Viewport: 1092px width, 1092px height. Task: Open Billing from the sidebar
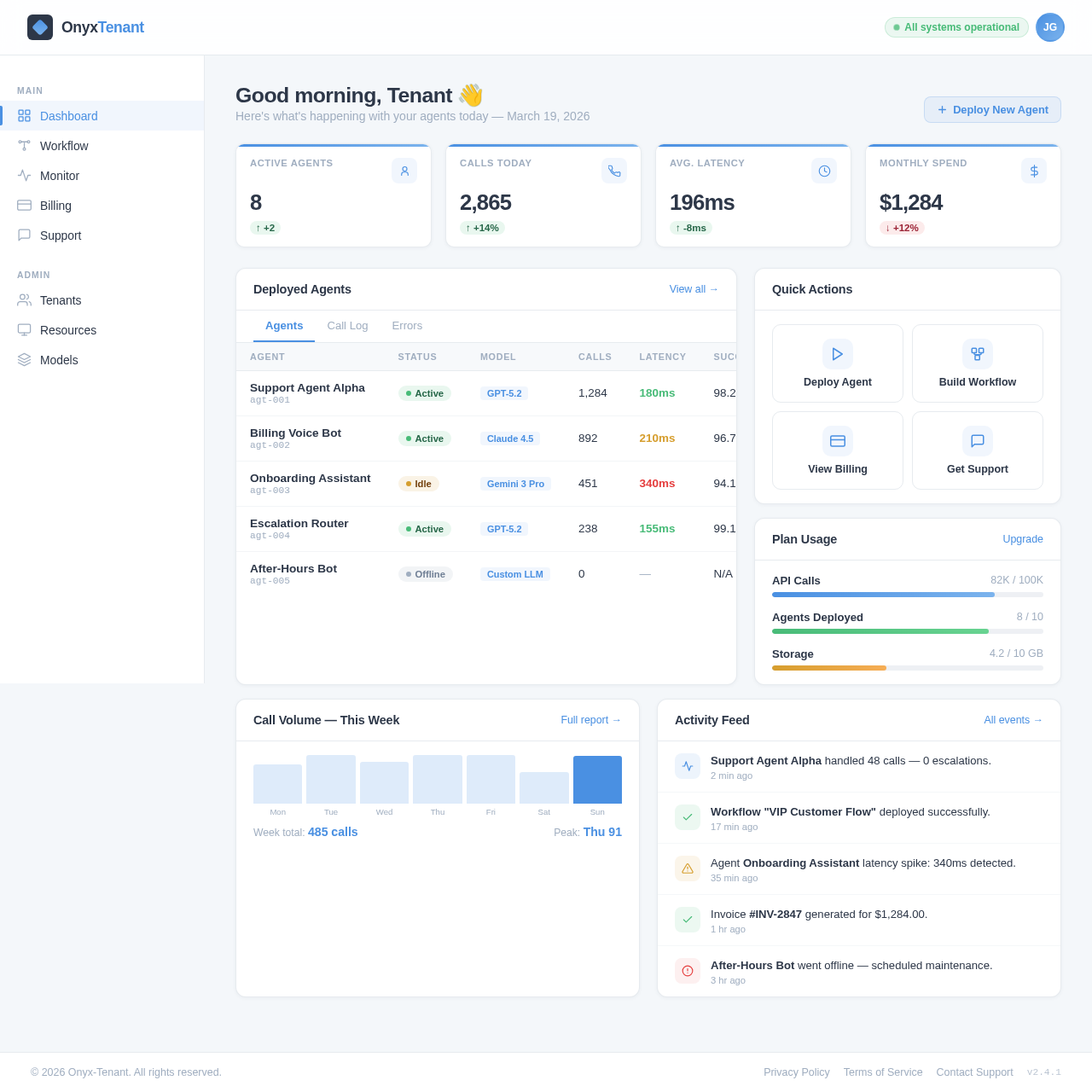55,206
